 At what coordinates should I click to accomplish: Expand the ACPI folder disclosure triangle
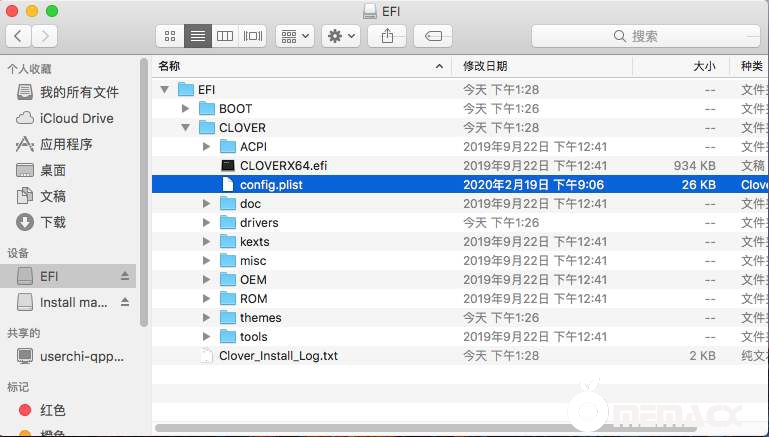click(x=207, y=147)
